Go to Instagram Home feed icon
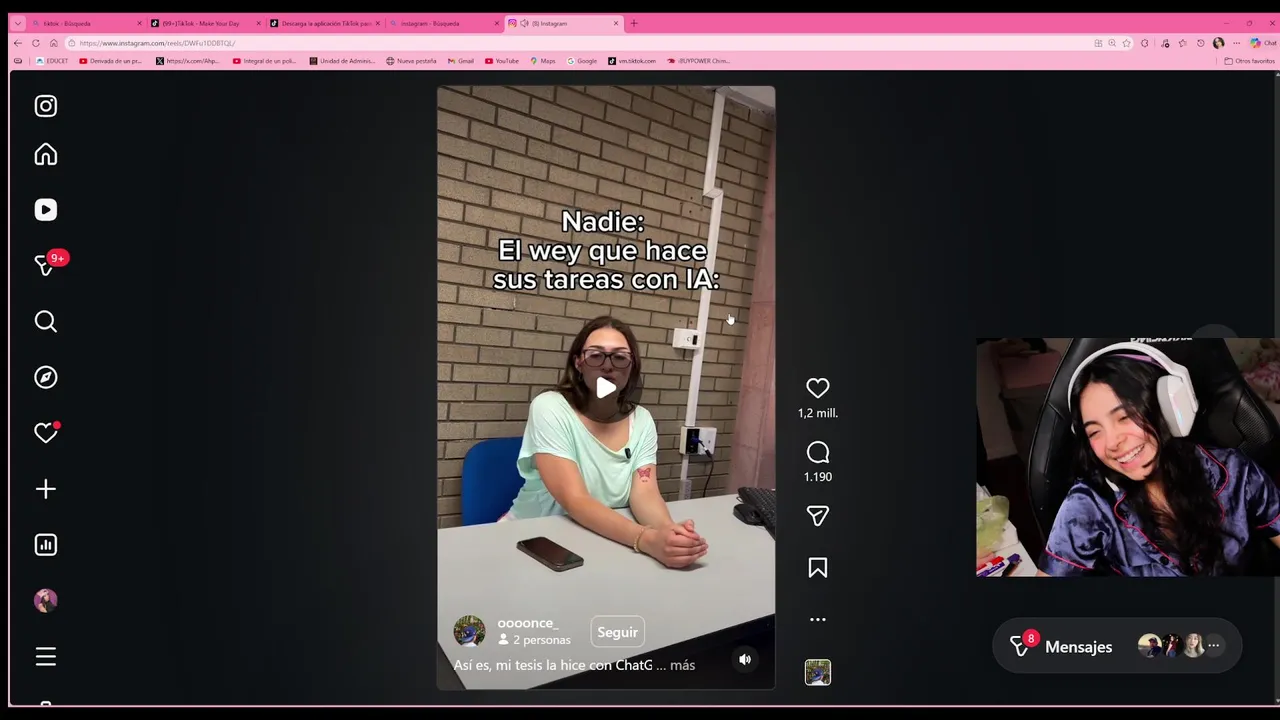 [46, 154]
